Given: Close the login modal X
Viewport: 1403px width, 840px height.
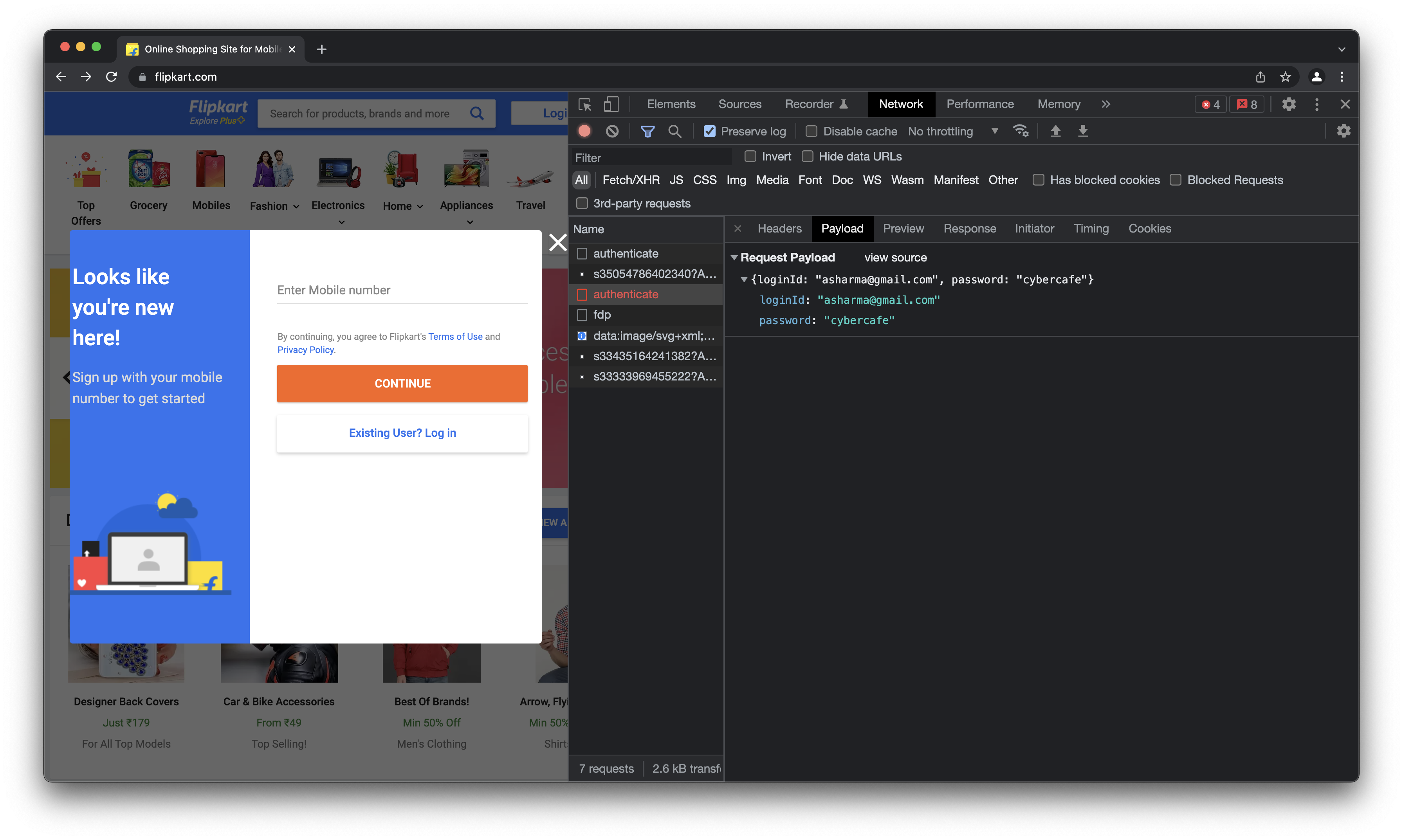Looking at the screenshot, I should click(x=557, y=242).
